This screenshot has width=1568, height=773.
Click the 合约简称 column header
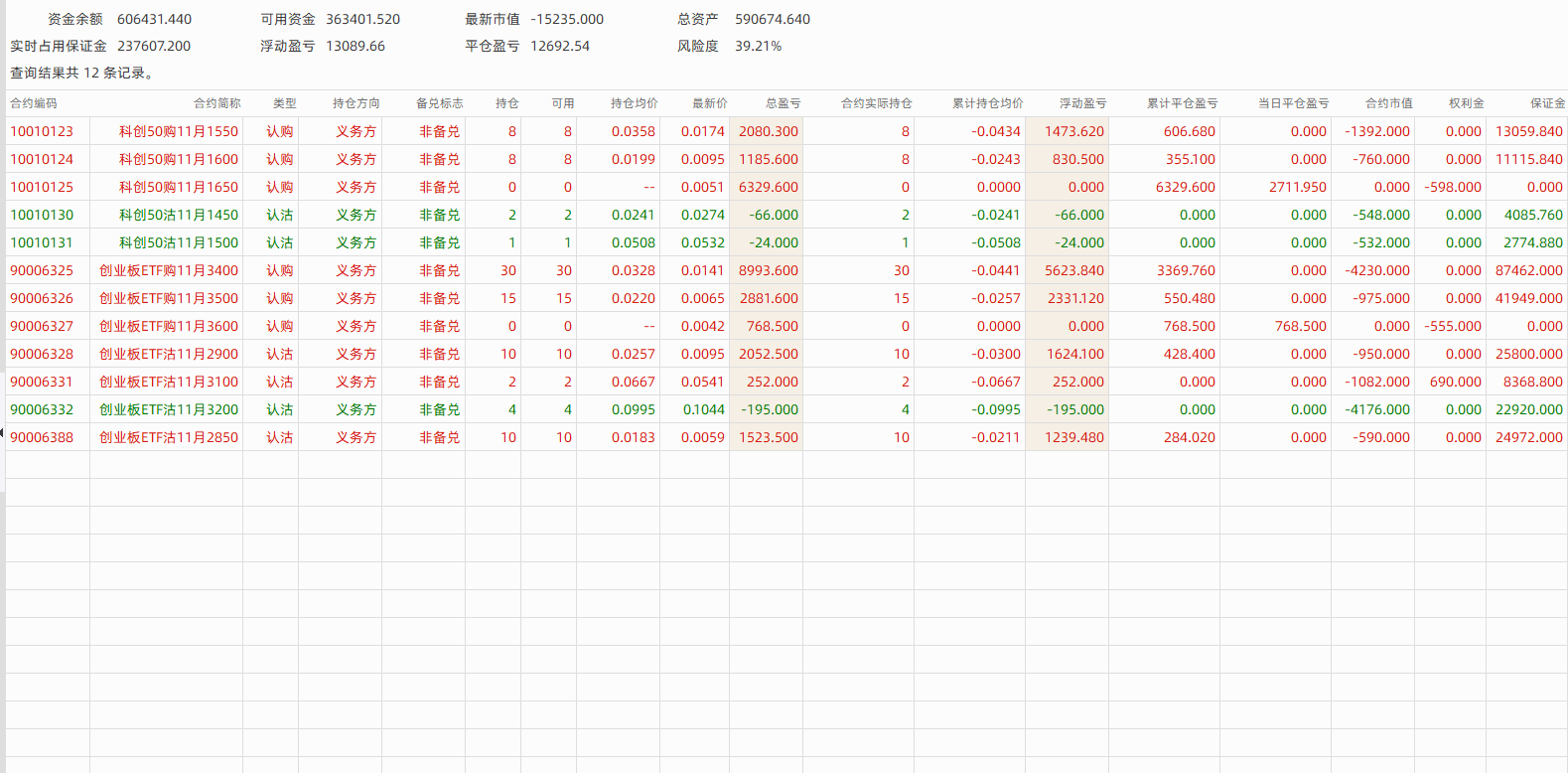[x=216, y=103]
